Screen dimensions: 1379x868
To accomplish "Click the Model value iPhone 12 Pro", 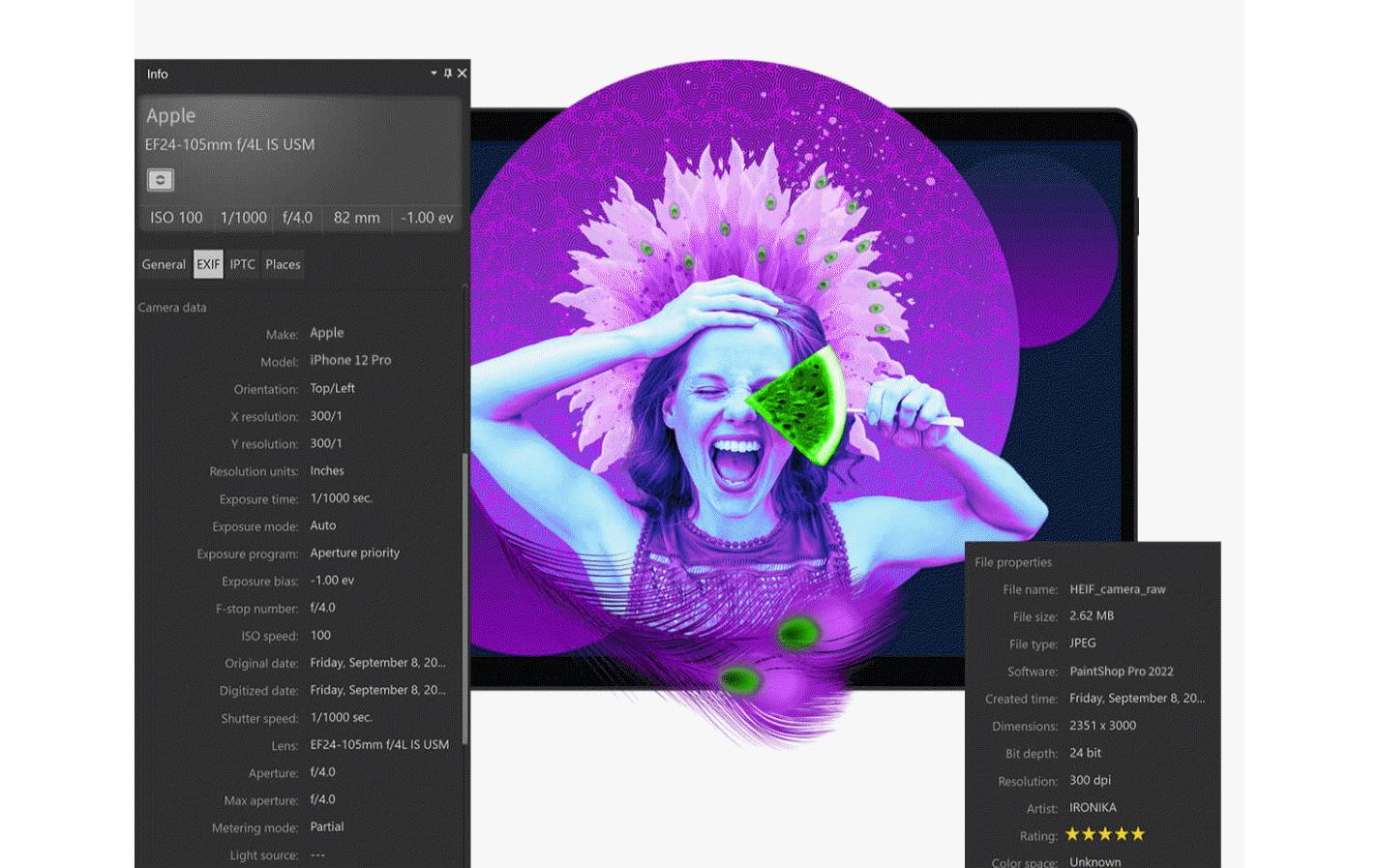I will point(350,360).
